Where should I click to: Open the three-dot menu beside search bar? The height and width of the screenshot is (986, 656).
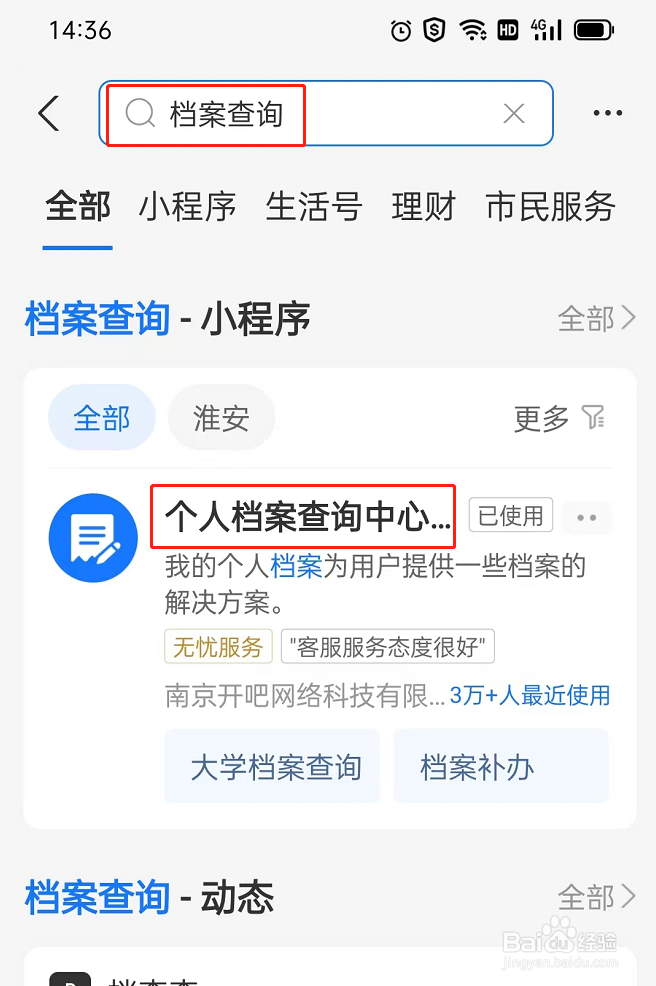click(x=608, y=113)
